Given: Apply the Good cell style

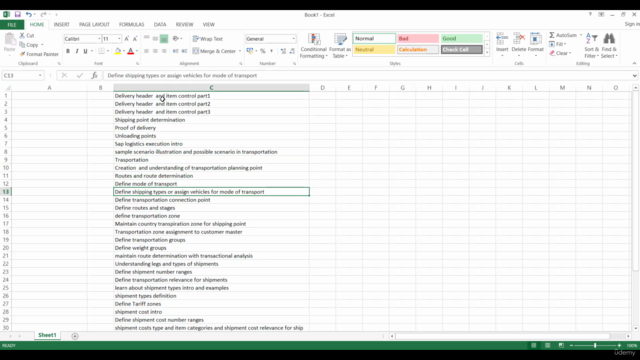Looking at the screenshot, I should click(462, 38).
